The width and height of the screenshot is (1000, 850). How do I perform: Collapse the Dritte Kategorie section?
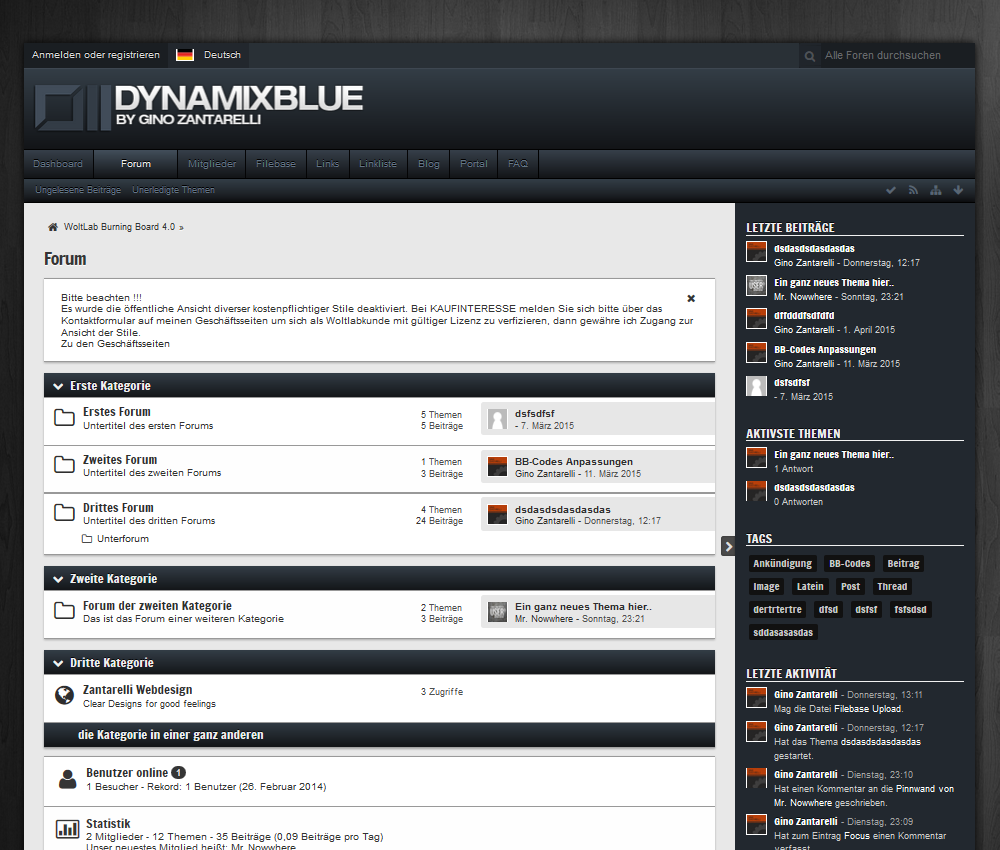[58, 663]
